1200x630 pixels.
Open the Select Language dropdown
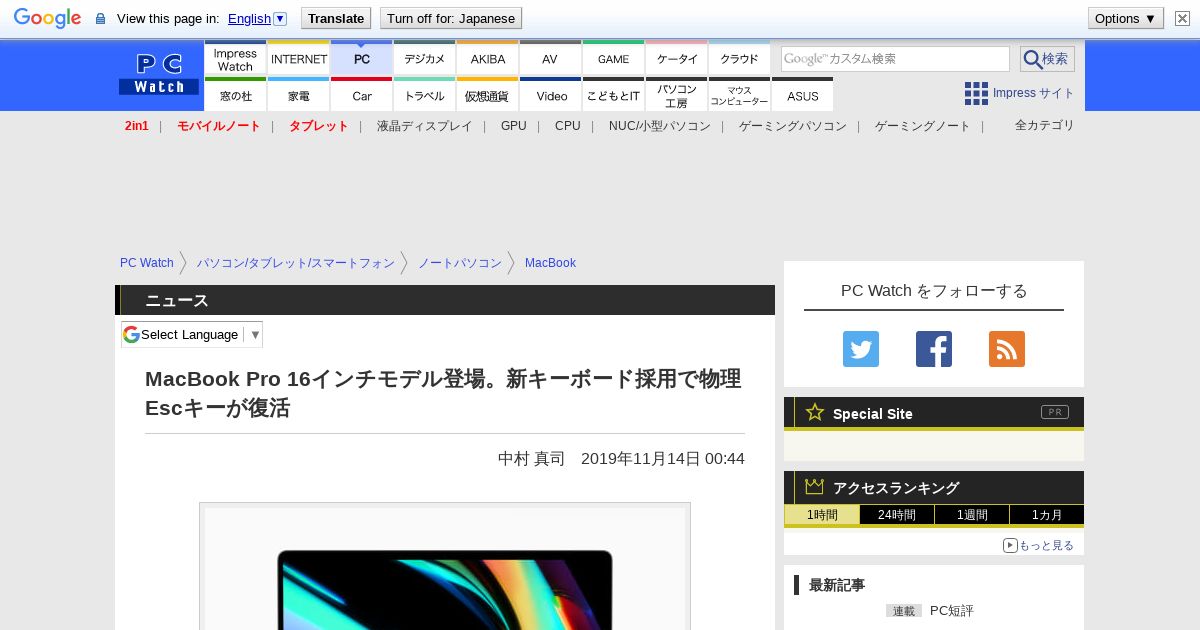tap(192, 334)
